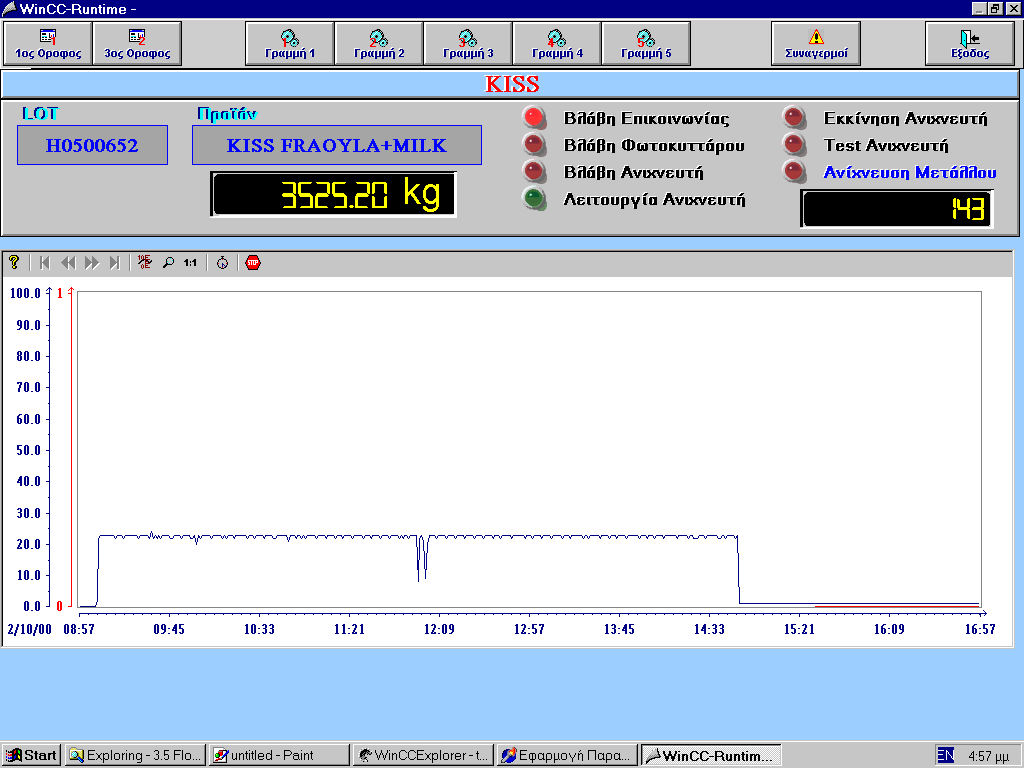Open the trend parameter settings icon
This screenshot has width=1024, height=768.
[145, 263]
